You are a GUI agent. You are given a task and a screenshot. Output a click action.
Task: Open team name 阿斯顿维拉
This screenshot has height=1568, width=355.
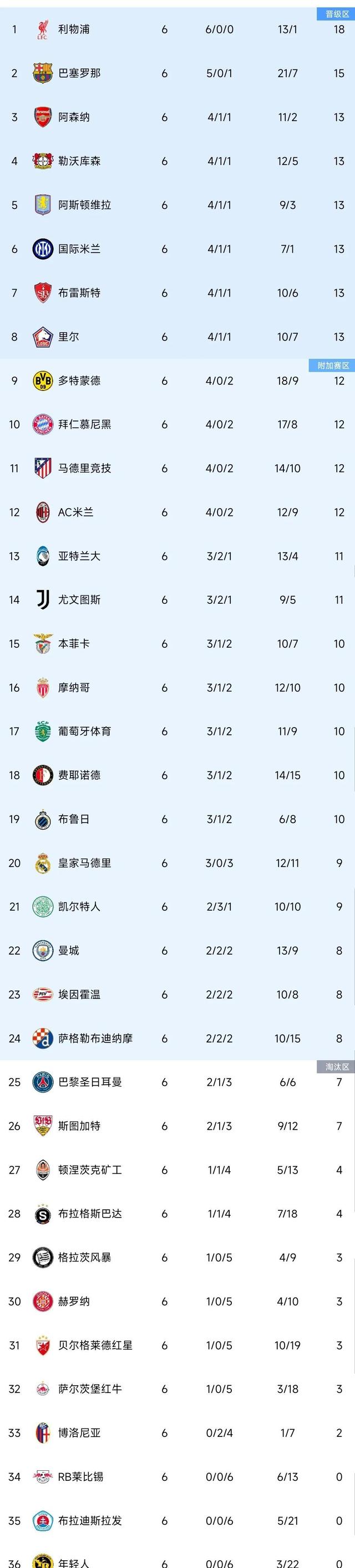[x=84, y=205]
